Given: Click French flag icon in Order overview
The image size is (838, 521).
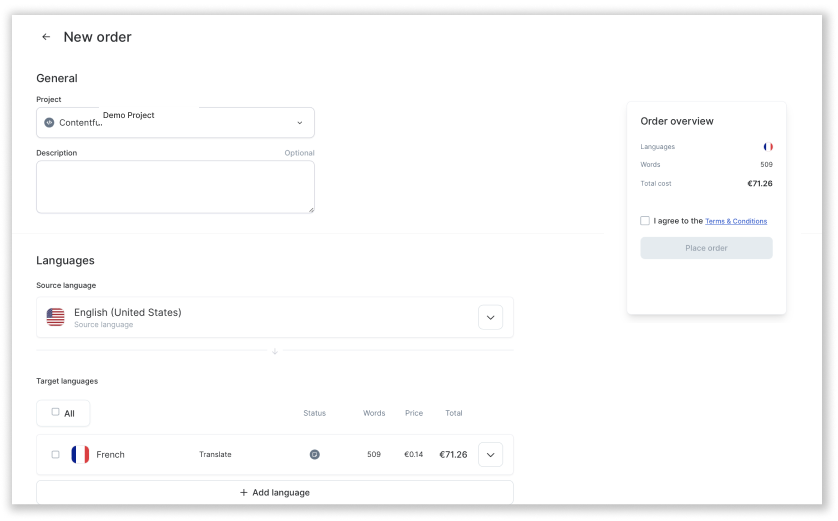Looking at the screenshot, I should 768,146.
